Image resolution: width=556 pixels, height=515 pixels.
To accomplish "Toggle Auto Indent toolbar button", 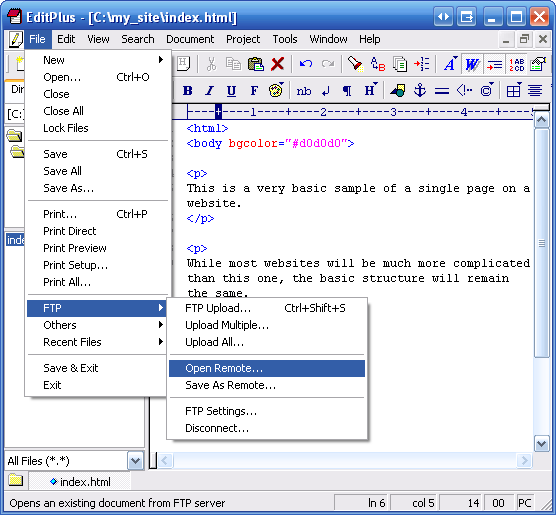I will point(494,64).
